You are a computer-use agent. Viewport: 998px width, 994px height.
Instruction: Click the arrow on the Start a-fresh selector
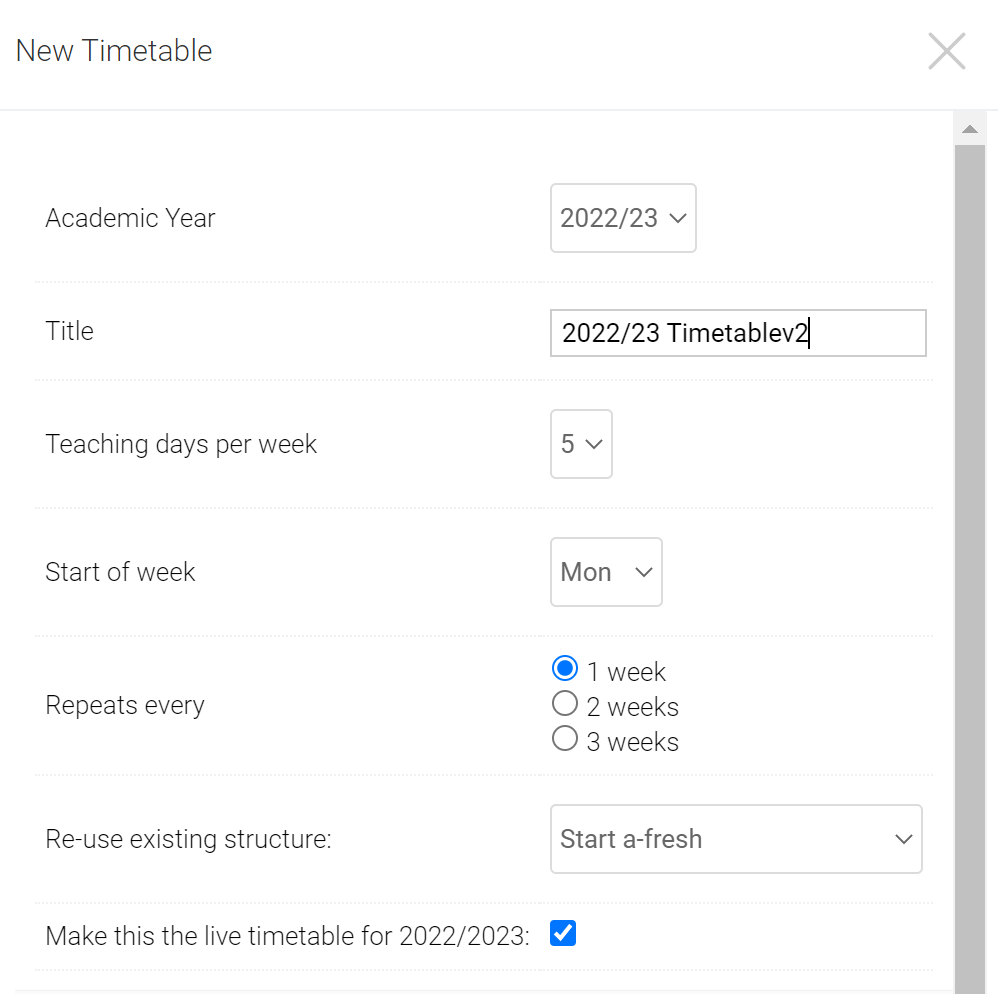pyautogui.click(x=903, y=839)
